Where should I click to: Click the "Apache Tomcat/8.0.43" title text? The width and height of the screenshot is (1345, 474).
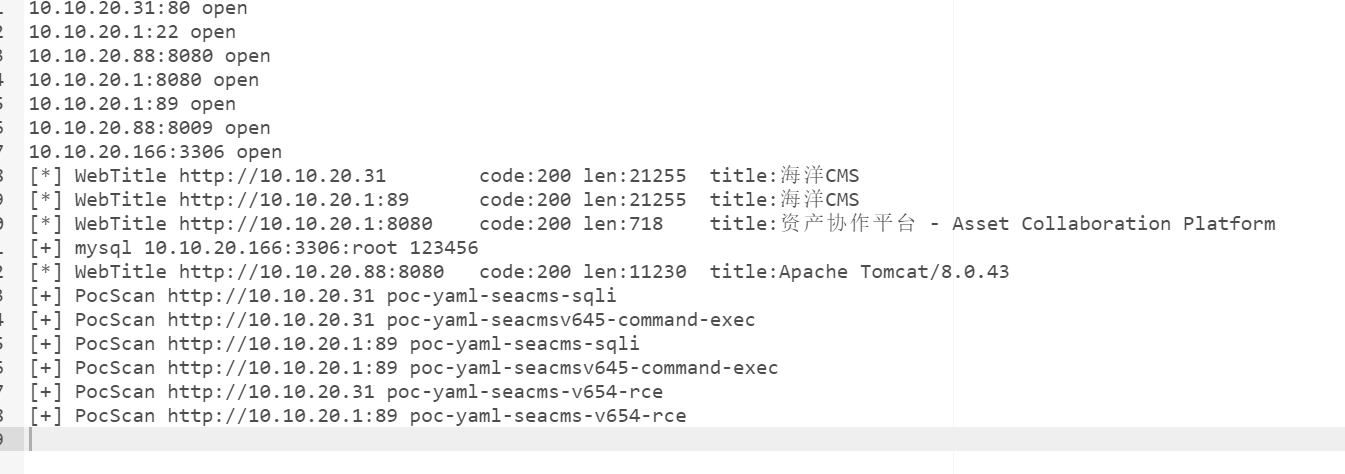[x=894, y=272]
